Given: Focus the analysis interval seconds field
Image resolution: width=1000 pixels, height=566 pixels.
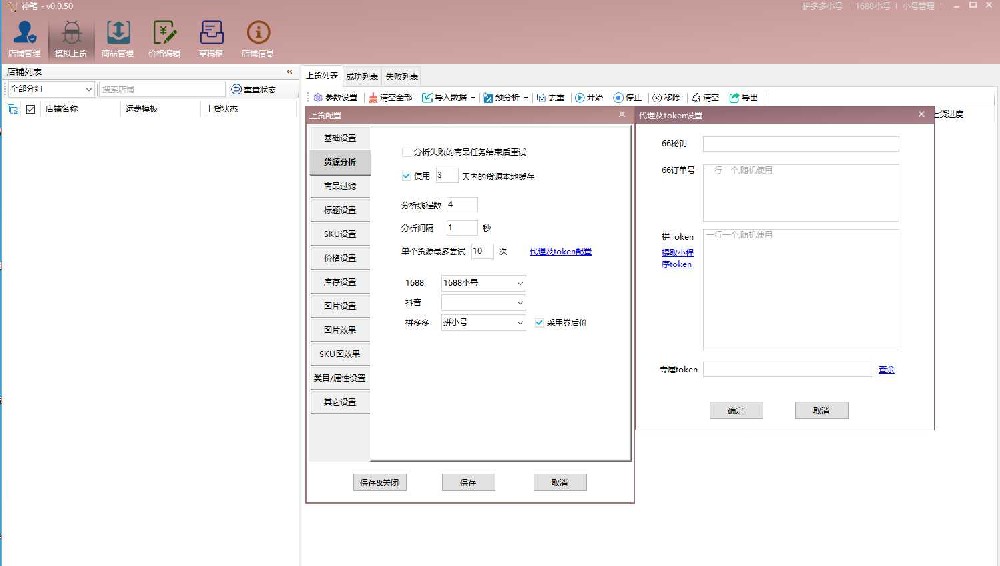Looking at the screenshot, I should (461, 227).
